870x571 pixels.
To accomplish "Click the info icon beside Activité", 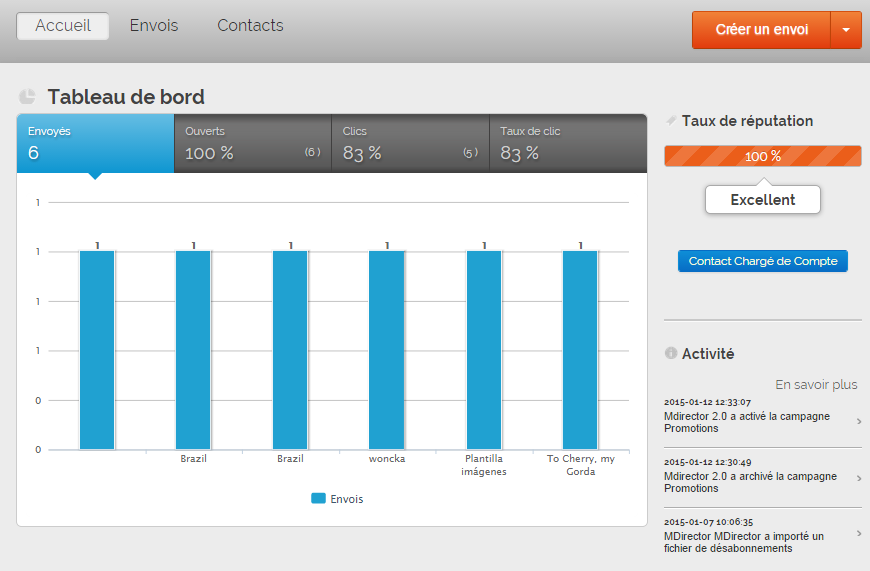I will [x=671, y=353].
